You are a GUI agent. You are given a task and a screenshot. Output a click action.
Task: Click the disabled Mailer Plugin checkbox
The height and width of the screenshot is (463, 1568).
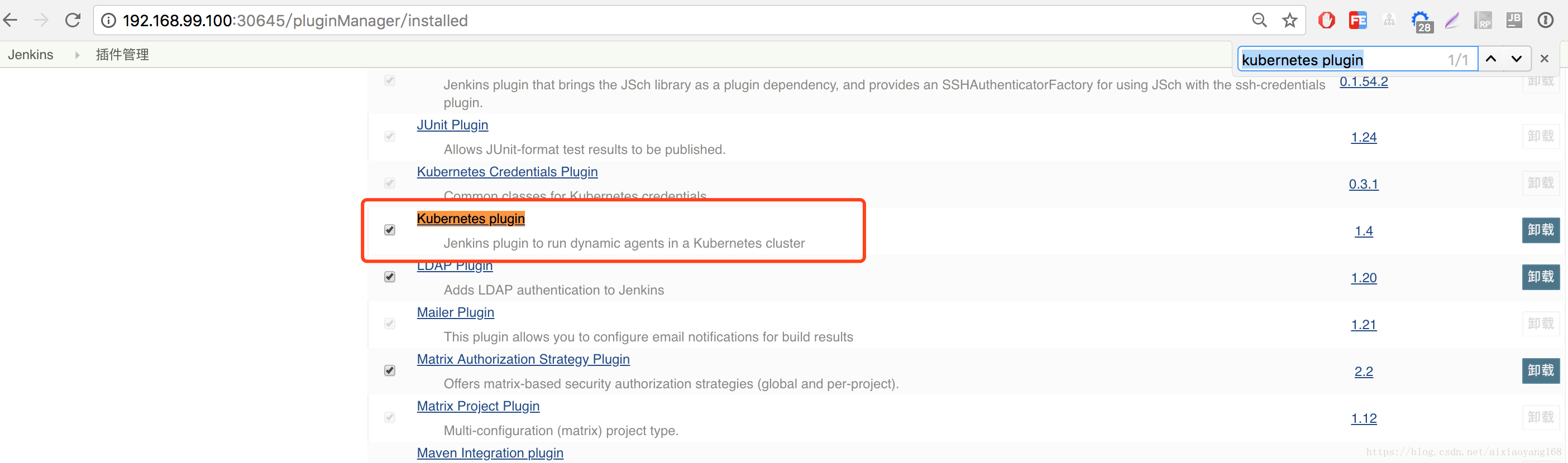pos(390,324)
